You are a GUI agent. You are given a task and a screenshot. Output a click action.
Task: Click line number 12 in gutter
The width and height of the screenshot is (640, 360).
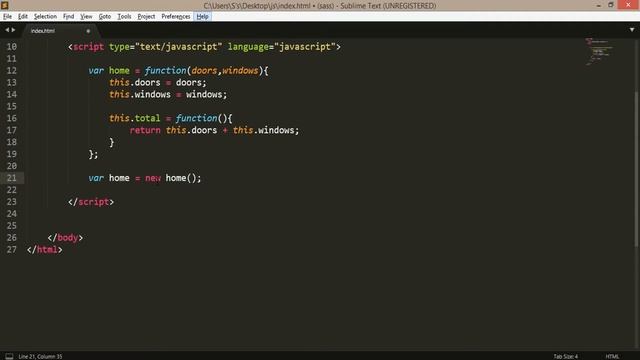point(11,71)
